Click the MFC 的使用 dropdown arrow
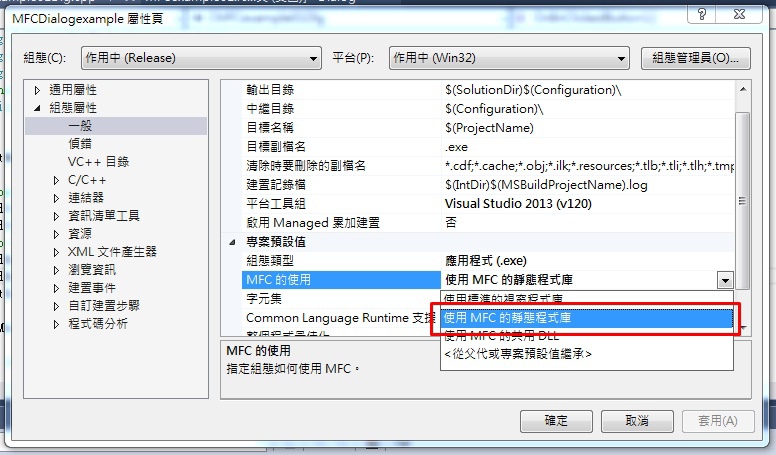This screenshot has width=776, height=455. pos(725,280)
